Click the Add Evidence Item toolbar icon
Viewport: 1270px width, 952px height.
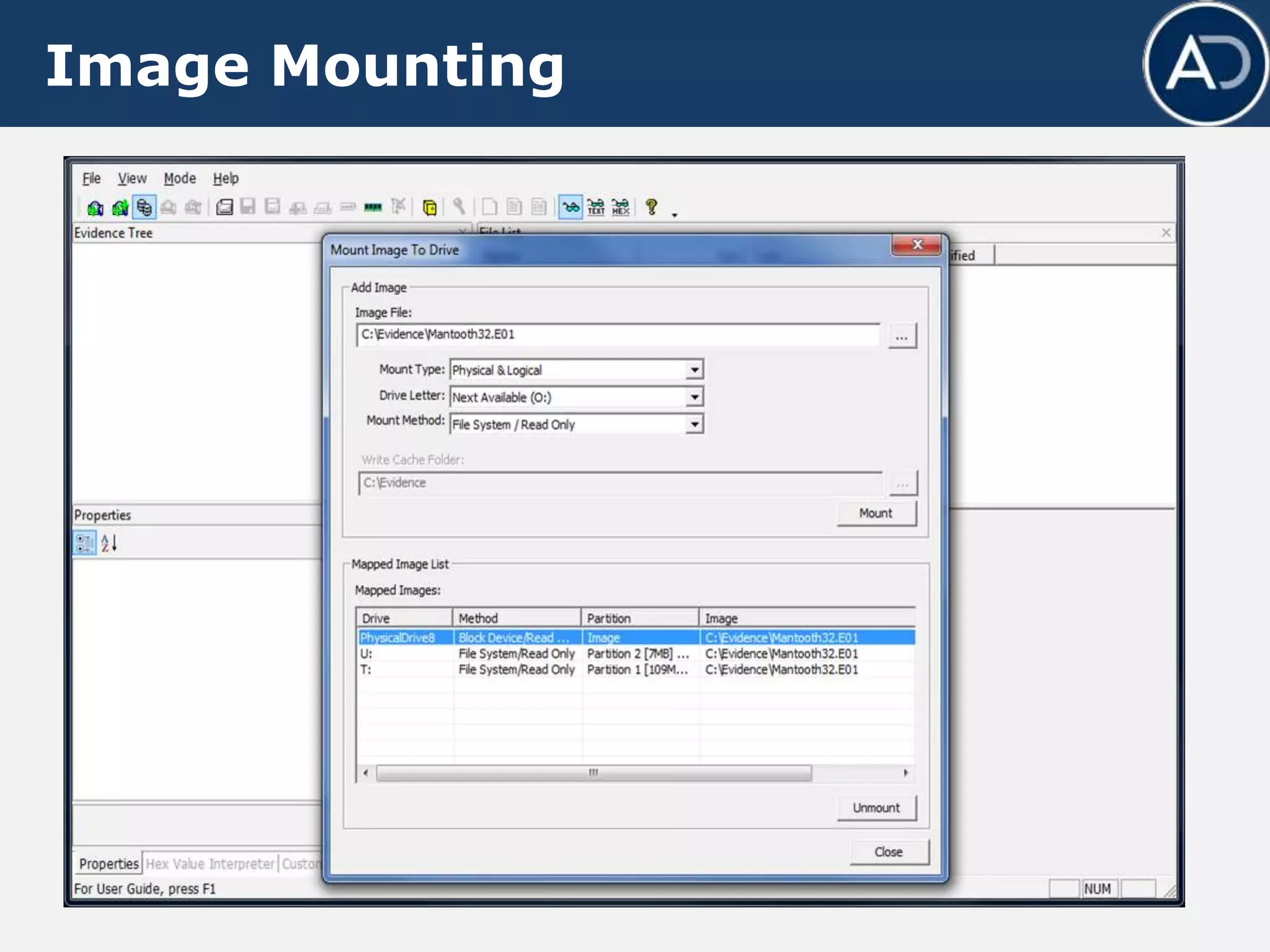pos(95,208)
